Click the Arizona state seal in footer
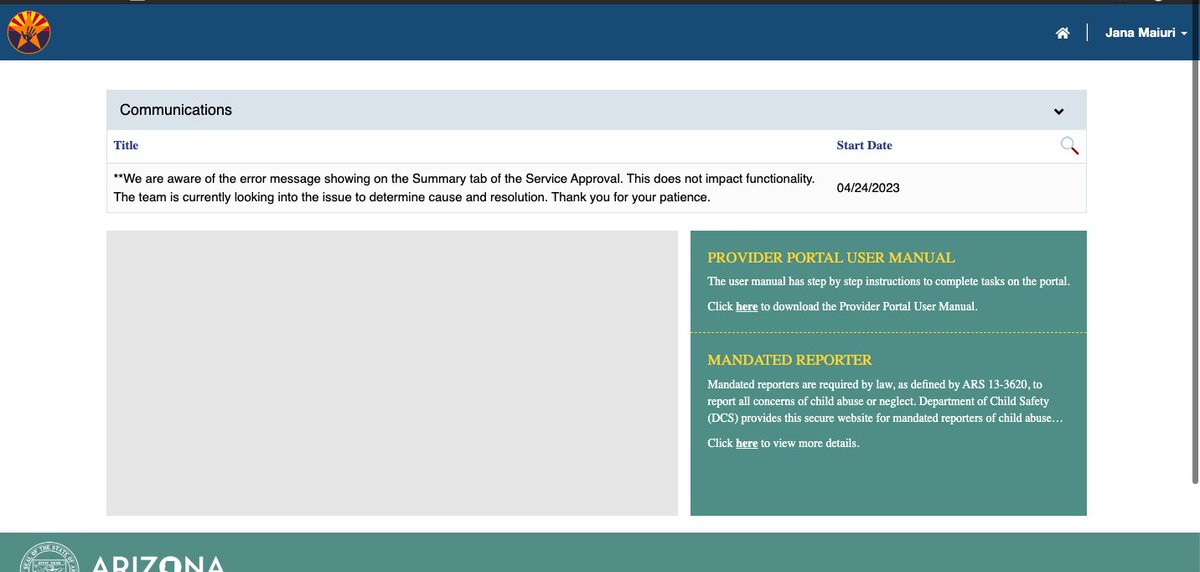 [48, 559]
